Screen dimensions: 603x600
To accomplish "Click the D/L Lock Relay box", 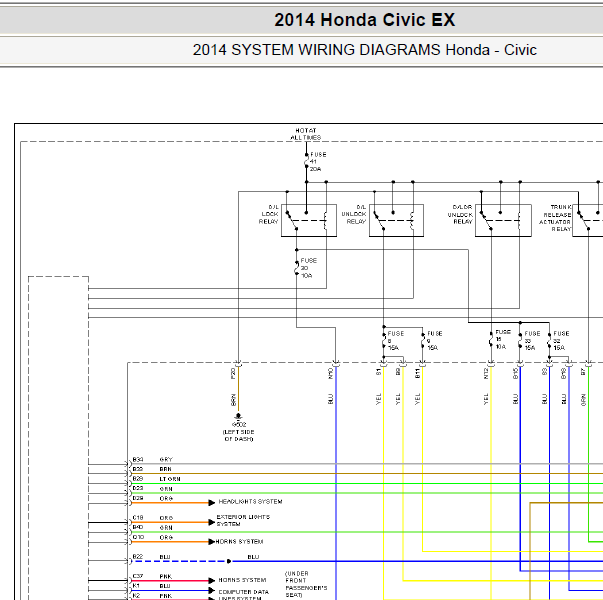I will coord(309,220).
